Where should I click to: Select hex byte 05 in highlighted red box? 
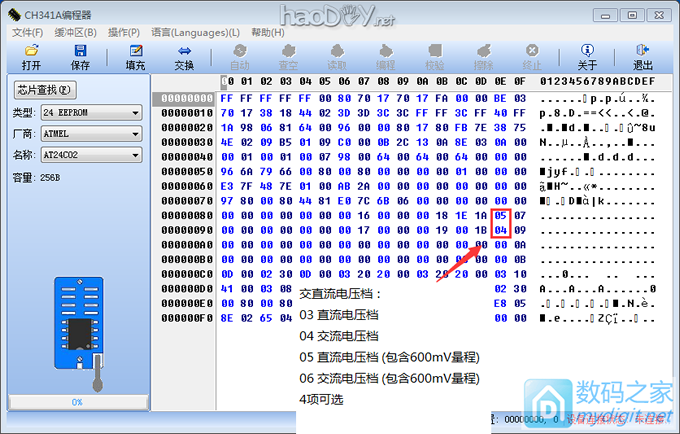point(500,215)
